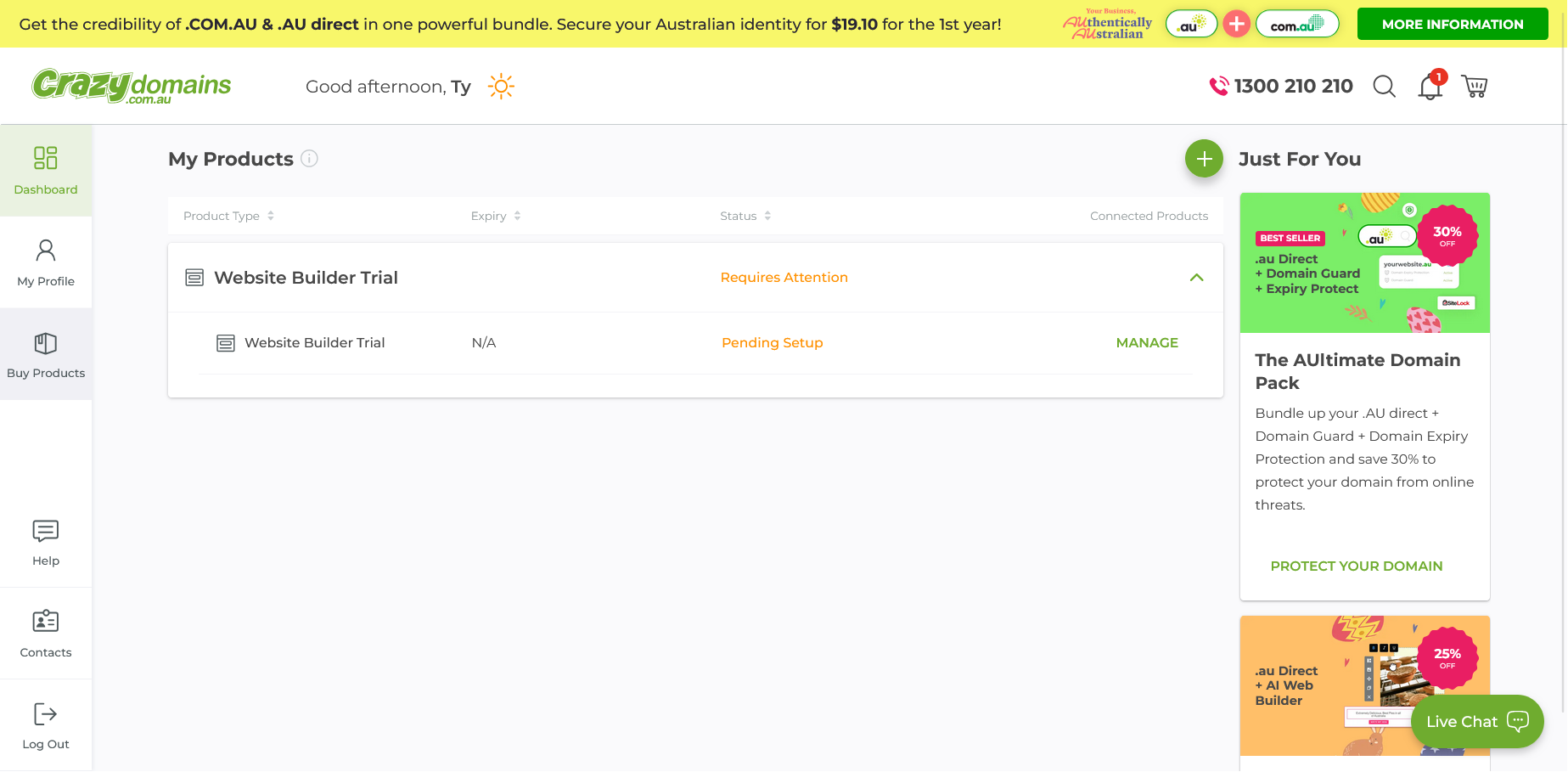Click the Pending Setup status text

click(773, 343)
